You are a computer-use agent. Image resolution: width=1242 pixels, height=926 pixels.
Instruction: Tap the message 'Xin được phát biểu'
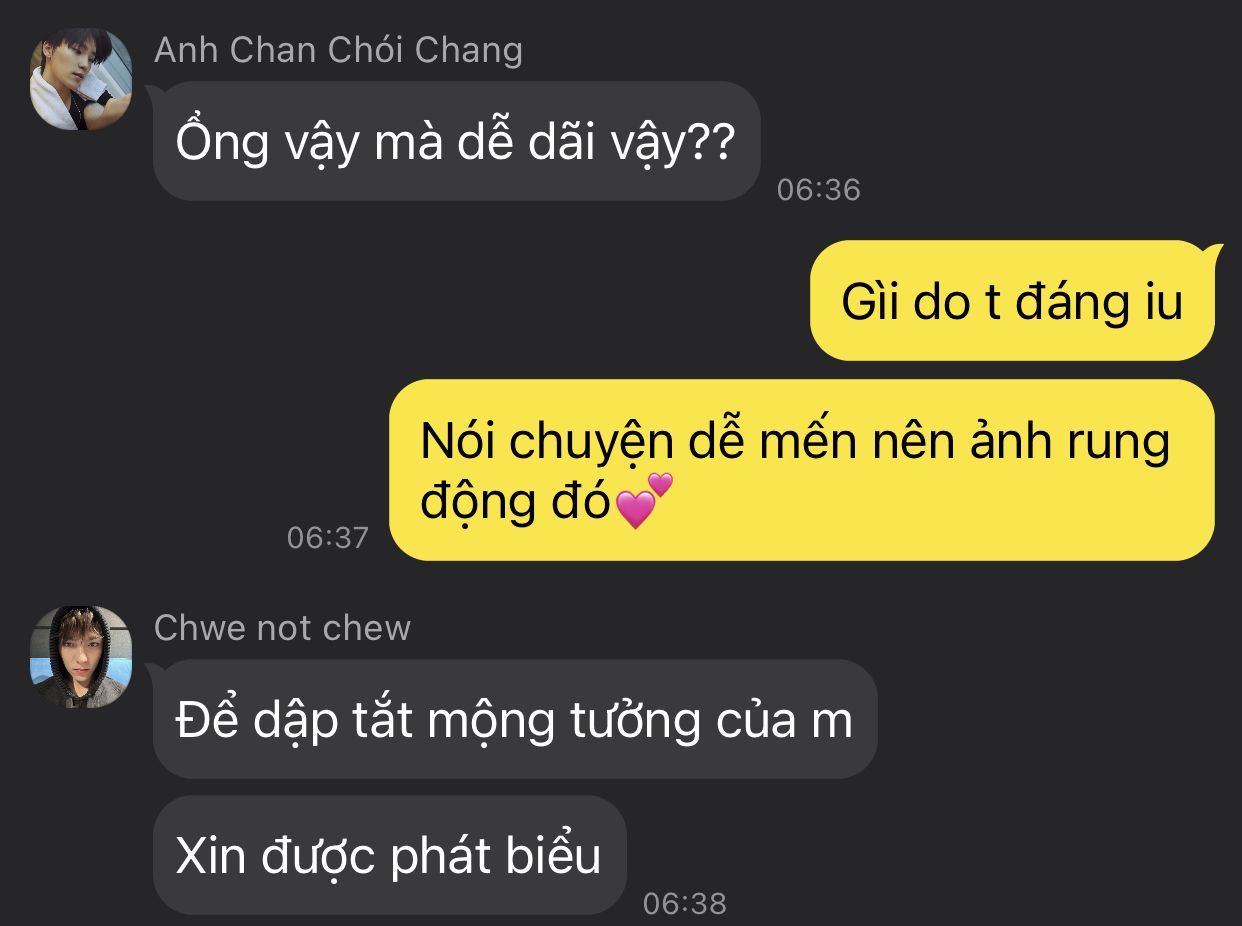click(x=390, y=855)
